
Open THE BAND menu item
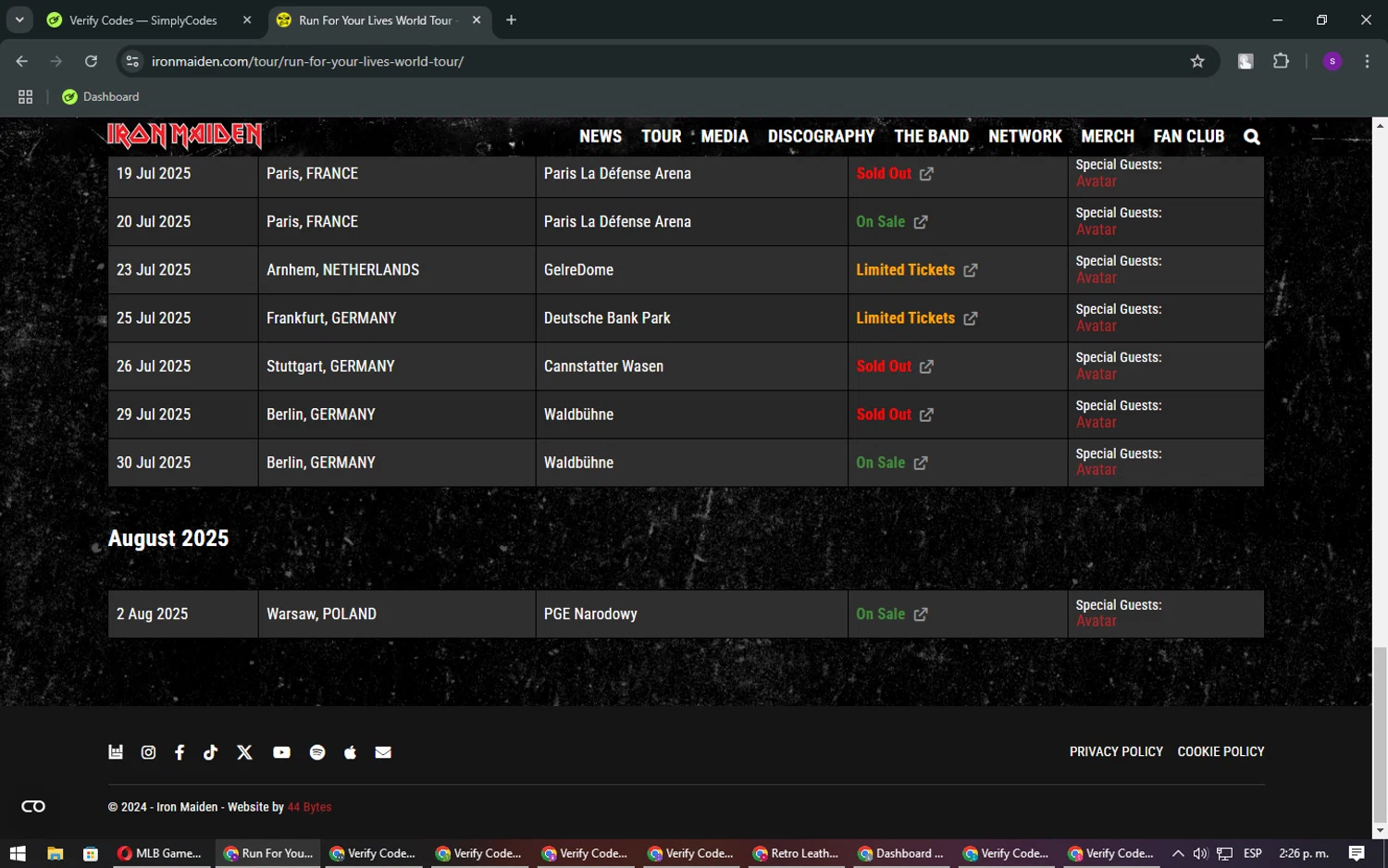932,136
